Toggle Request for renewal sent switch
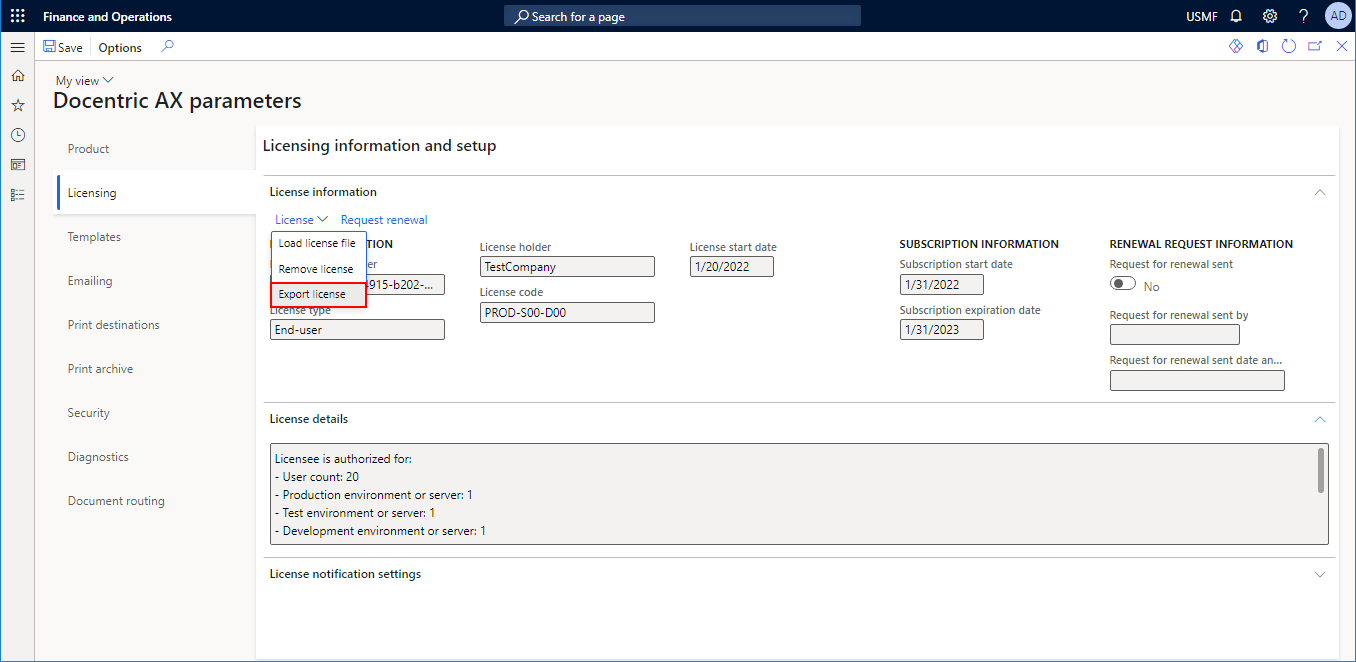Screen dimensions: 1356x662 tap(1123, 284)
